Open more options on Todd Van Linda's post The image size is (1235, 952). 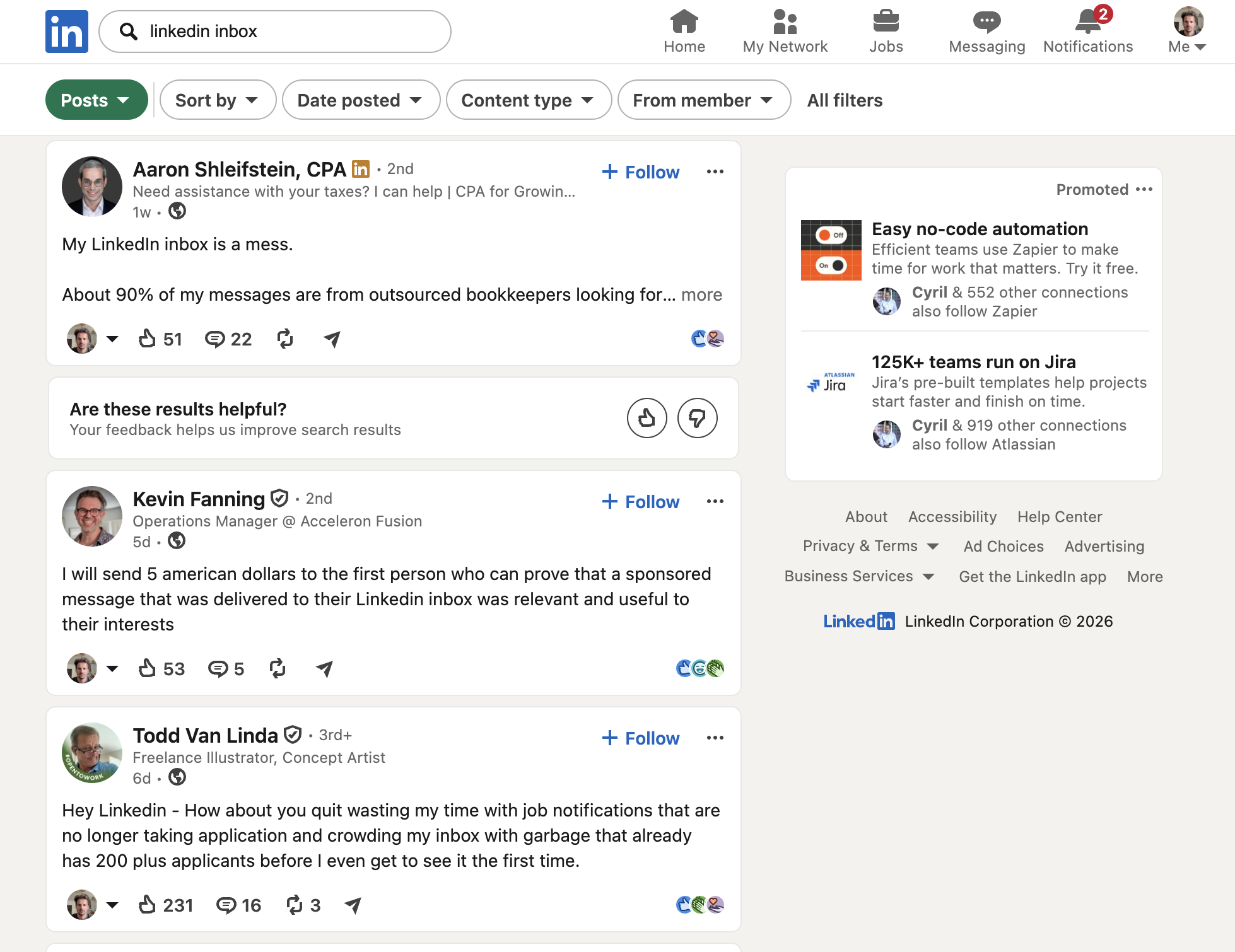(x=715, y=738)
